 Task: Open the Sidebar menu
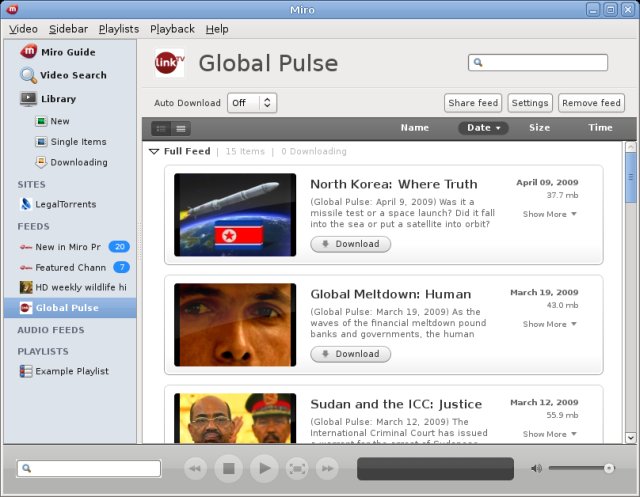68,29
